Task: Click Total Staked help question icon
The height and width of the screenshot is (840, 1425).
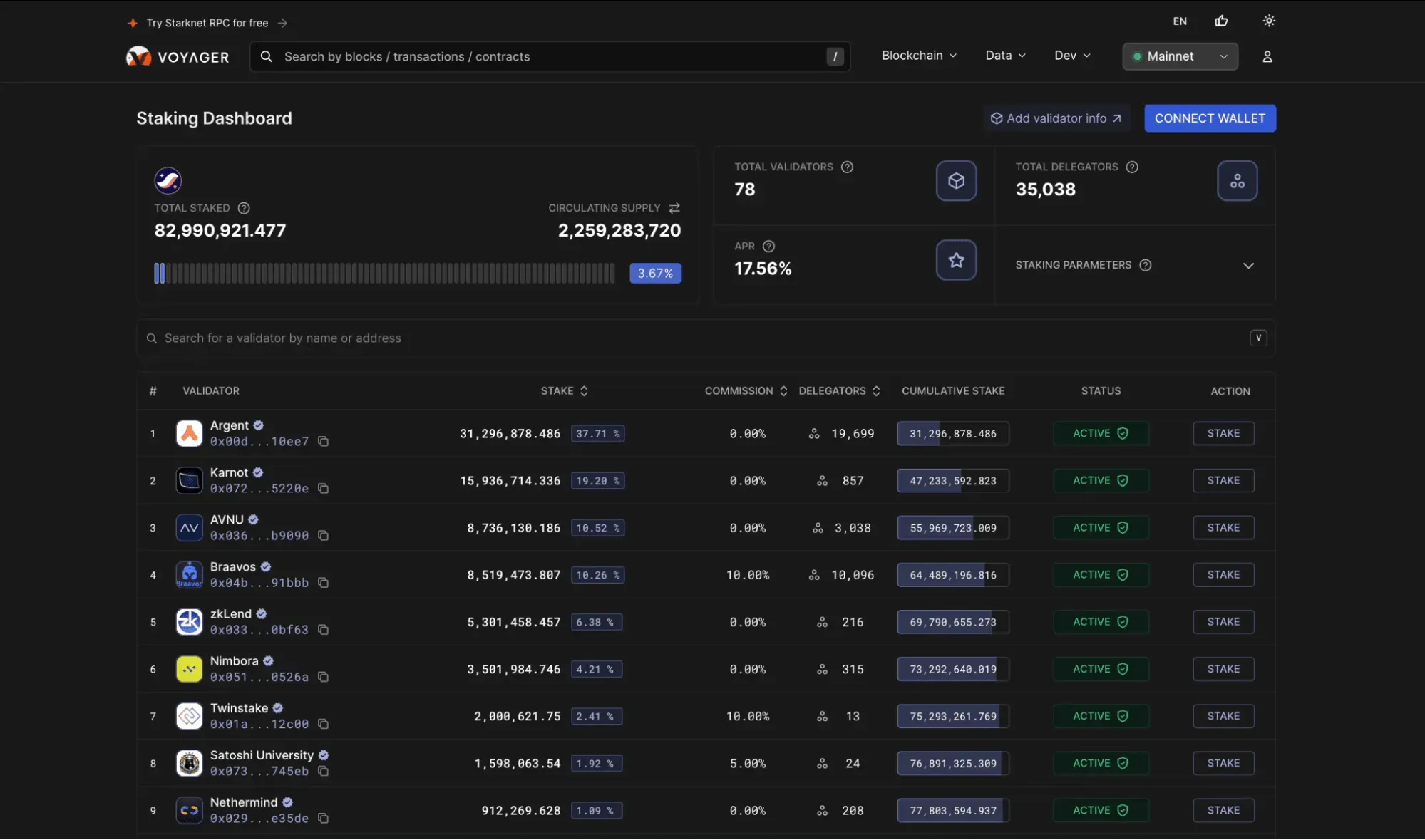Action: [x=244, y=208]
